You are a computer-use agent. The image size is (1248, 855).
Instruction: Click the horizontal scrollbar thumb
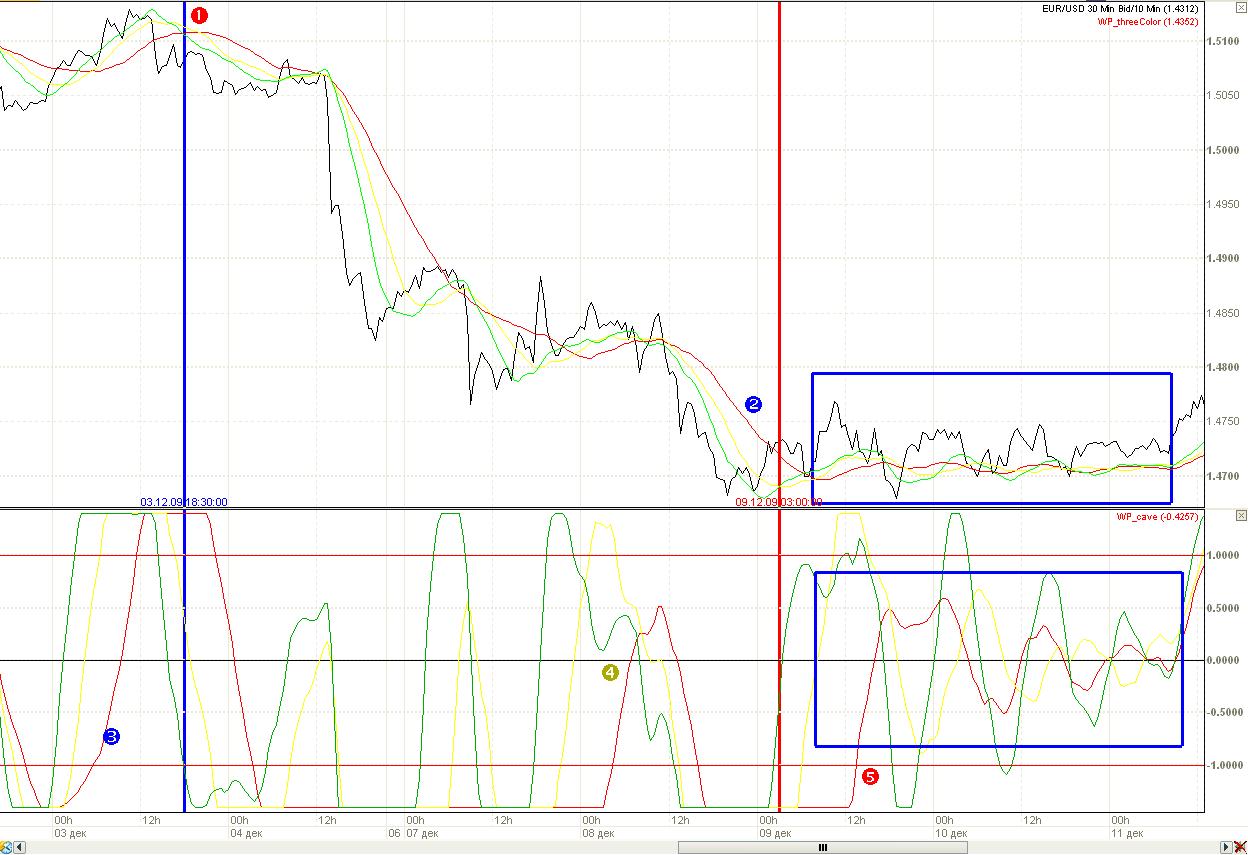pos(822,847)
